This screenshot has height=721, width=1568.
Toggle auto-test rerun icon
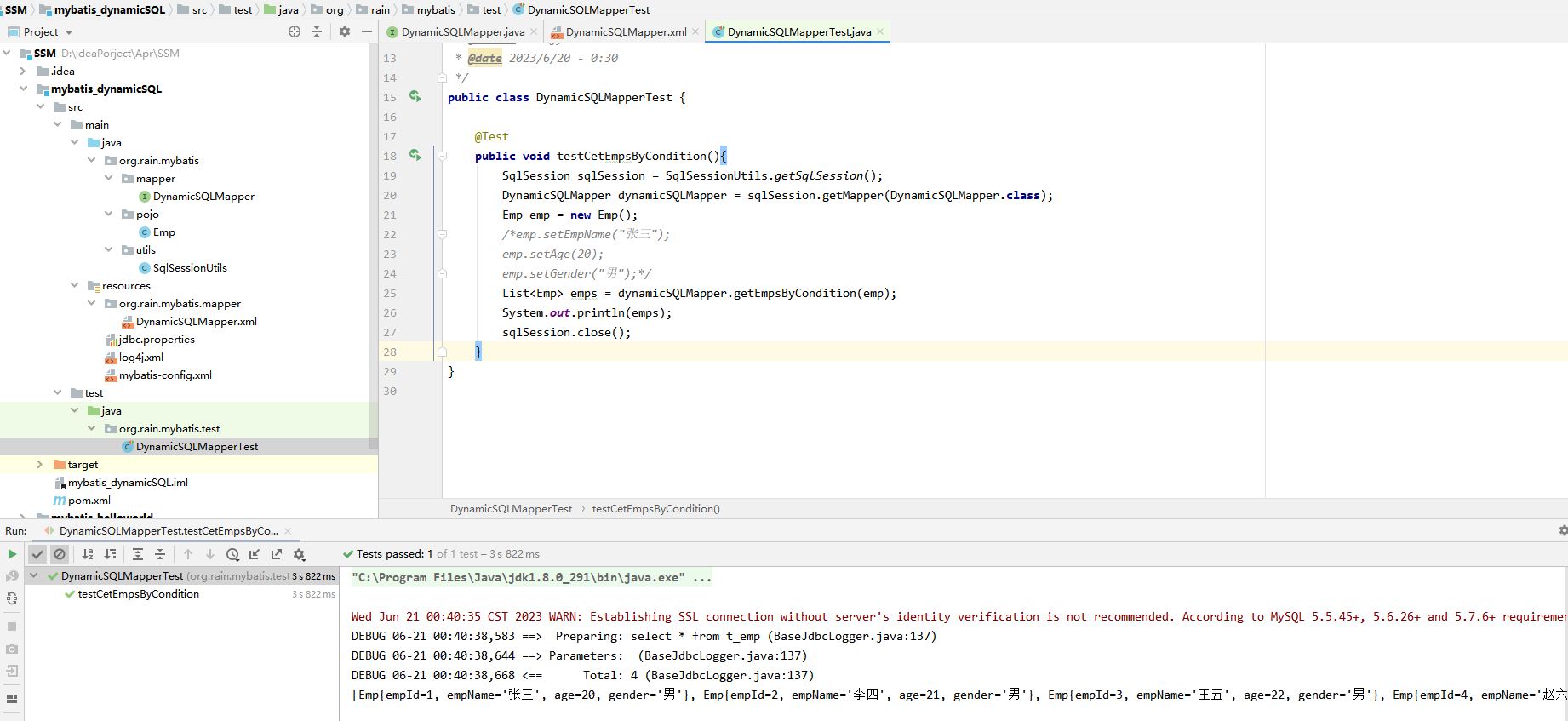click(12, 598)
